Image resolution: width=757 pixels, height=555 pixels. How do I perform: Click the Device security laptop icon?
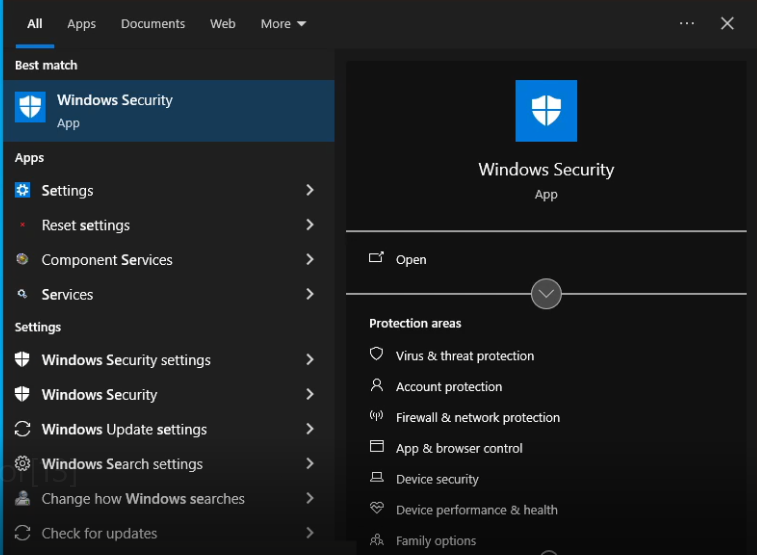click(x=377, y=477)
